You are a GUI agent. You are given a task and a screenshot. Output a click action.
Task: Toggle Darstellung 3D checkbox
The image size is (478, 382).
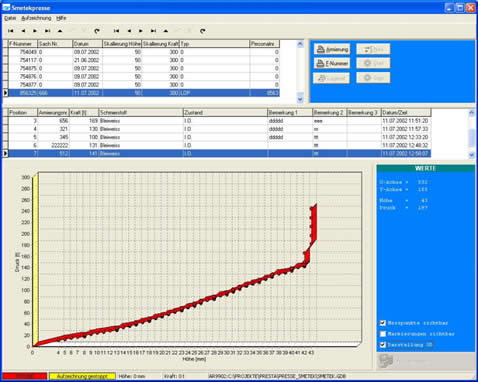point(383,345)
